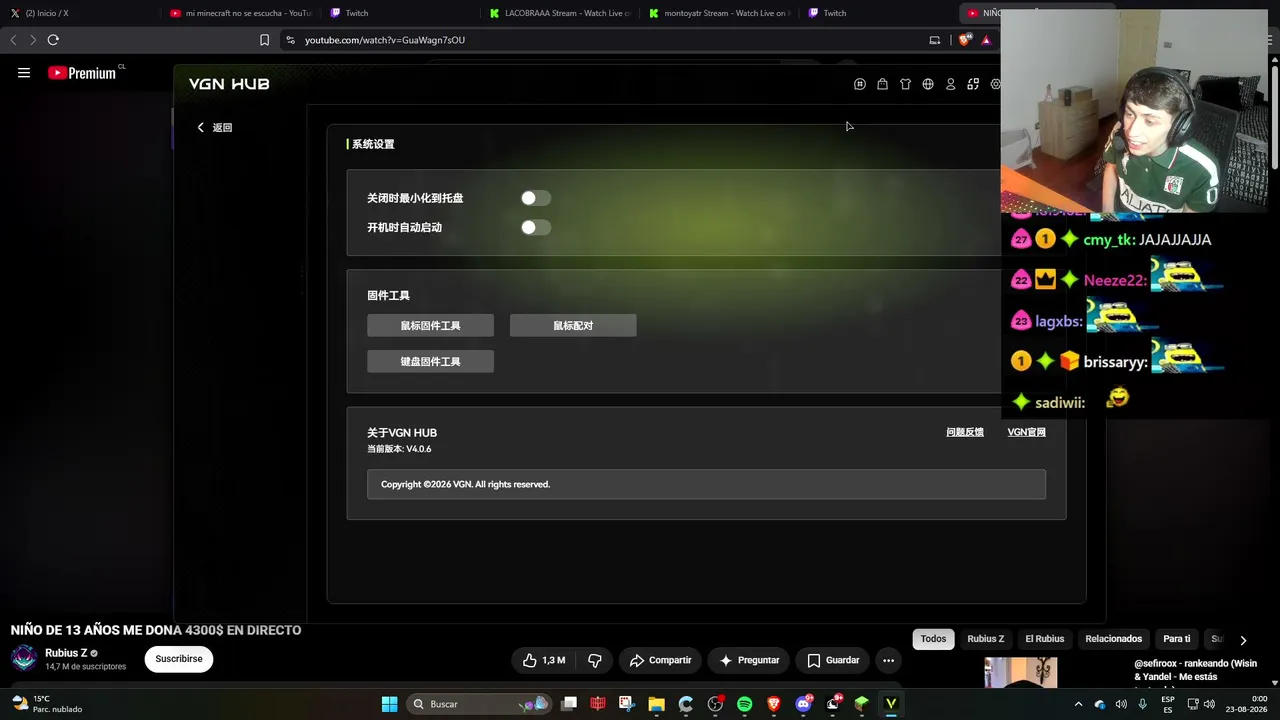
Task: Click the VGN HUB logo
Action: [229, 84]
